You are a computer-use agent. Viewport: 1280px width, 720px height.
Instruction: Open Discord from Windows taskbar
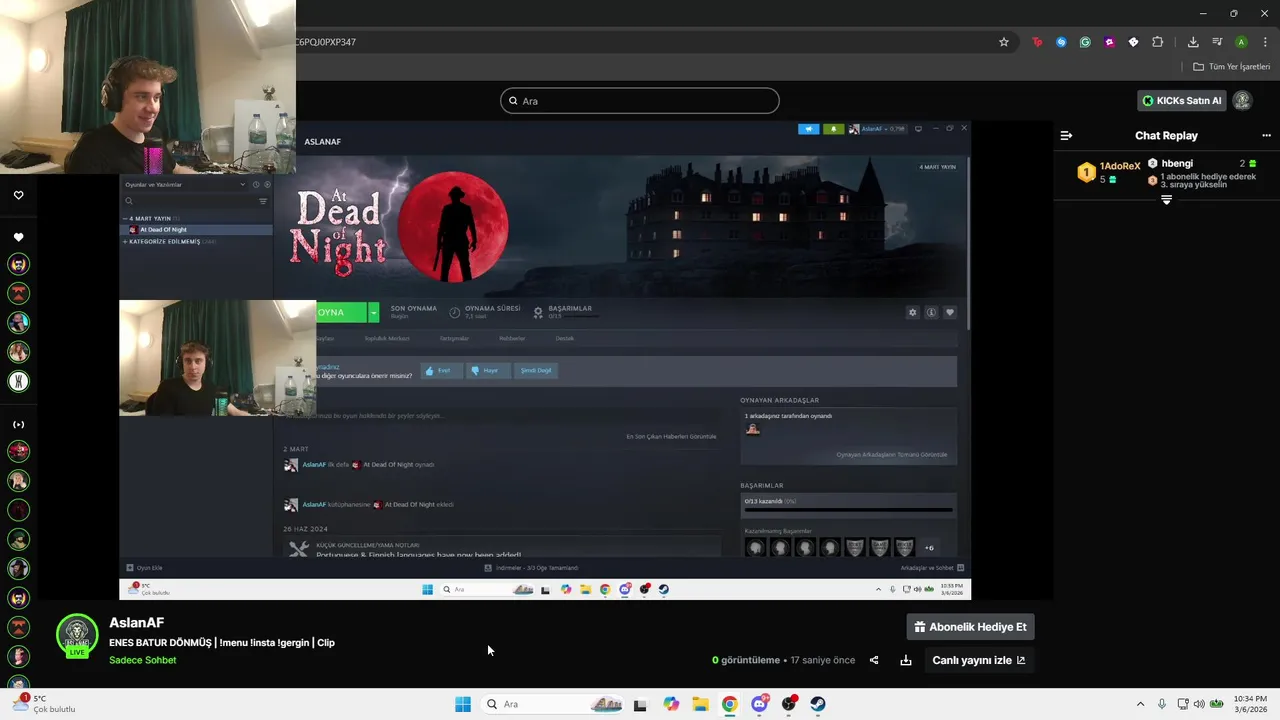click(760, 704)
